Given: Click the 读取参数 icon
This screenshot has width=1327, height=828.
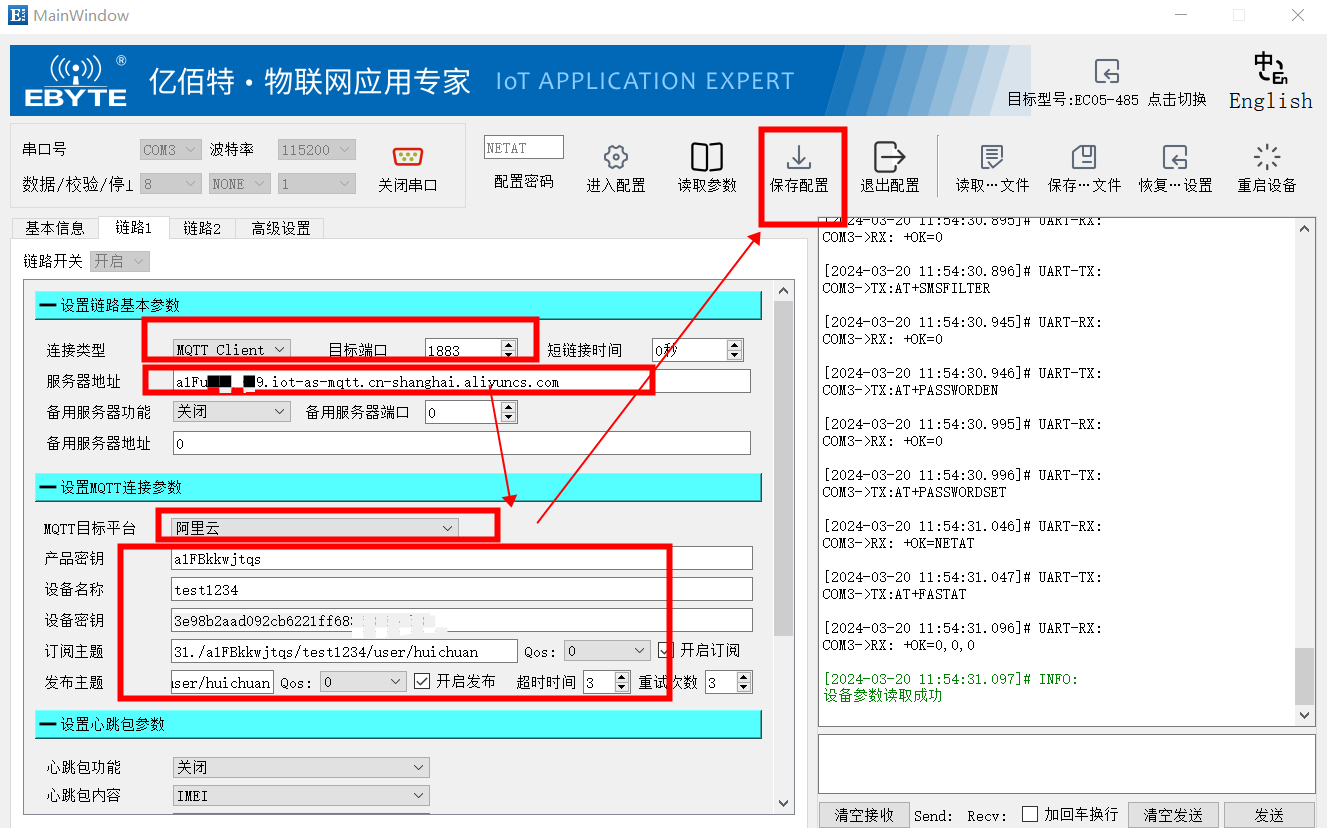Looking at the screenshot, I should click(707, 158).
